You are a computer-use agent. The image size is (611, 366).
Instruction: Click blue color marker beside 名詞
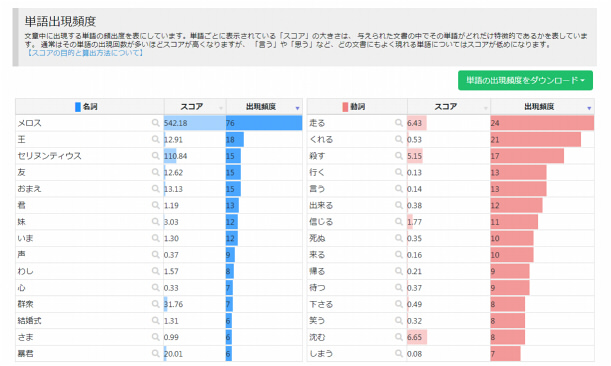78,106
